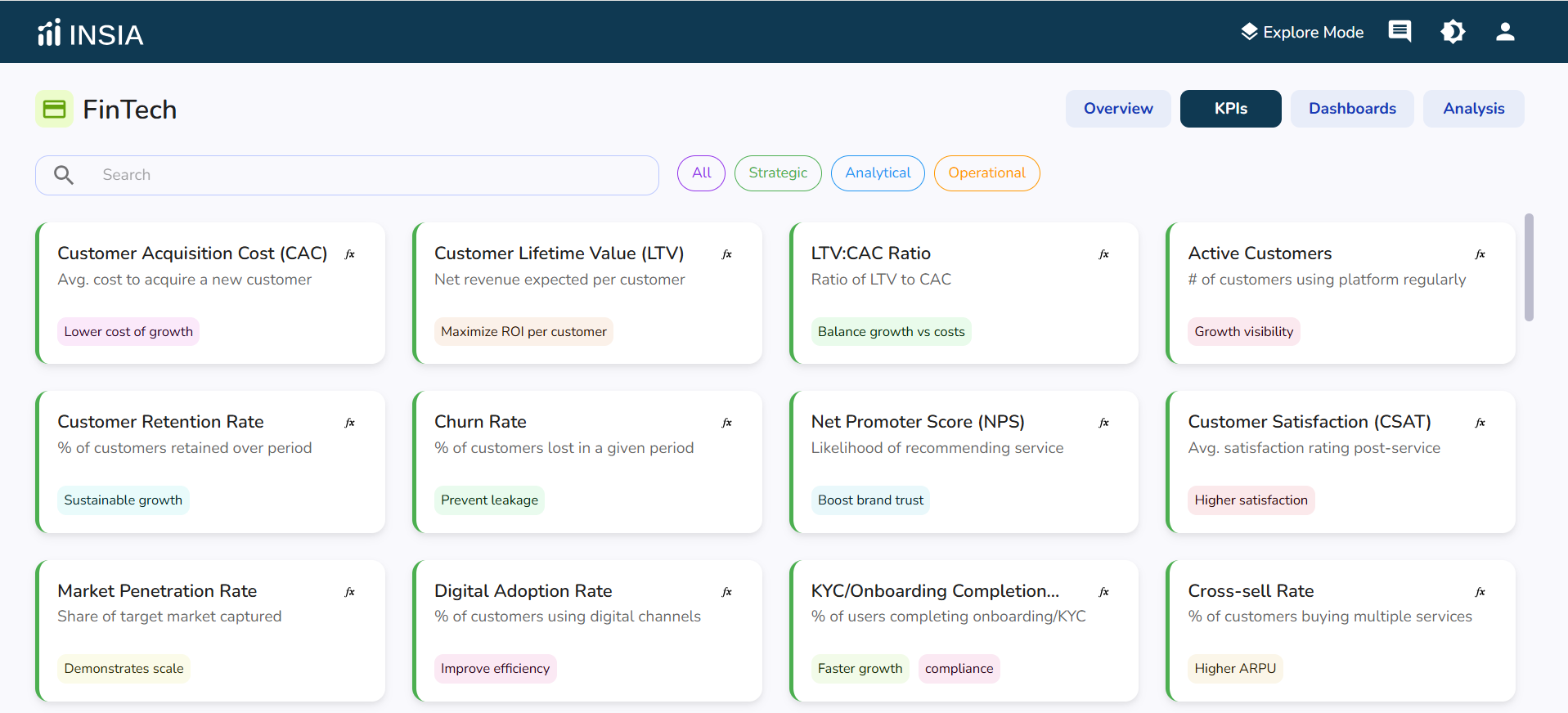The image size is (1568, 713).
Task: Open formula icon on Customer Acquisition Cost card
Action: (x=350, y=254)
